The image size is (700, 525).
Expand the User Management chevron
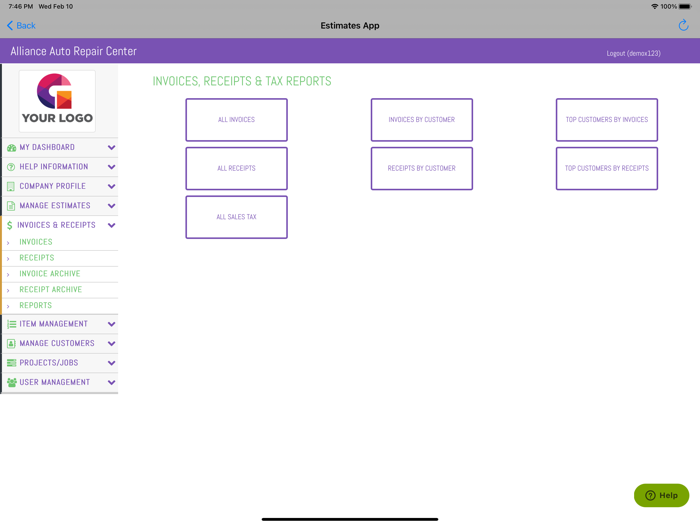pos(112,383)
